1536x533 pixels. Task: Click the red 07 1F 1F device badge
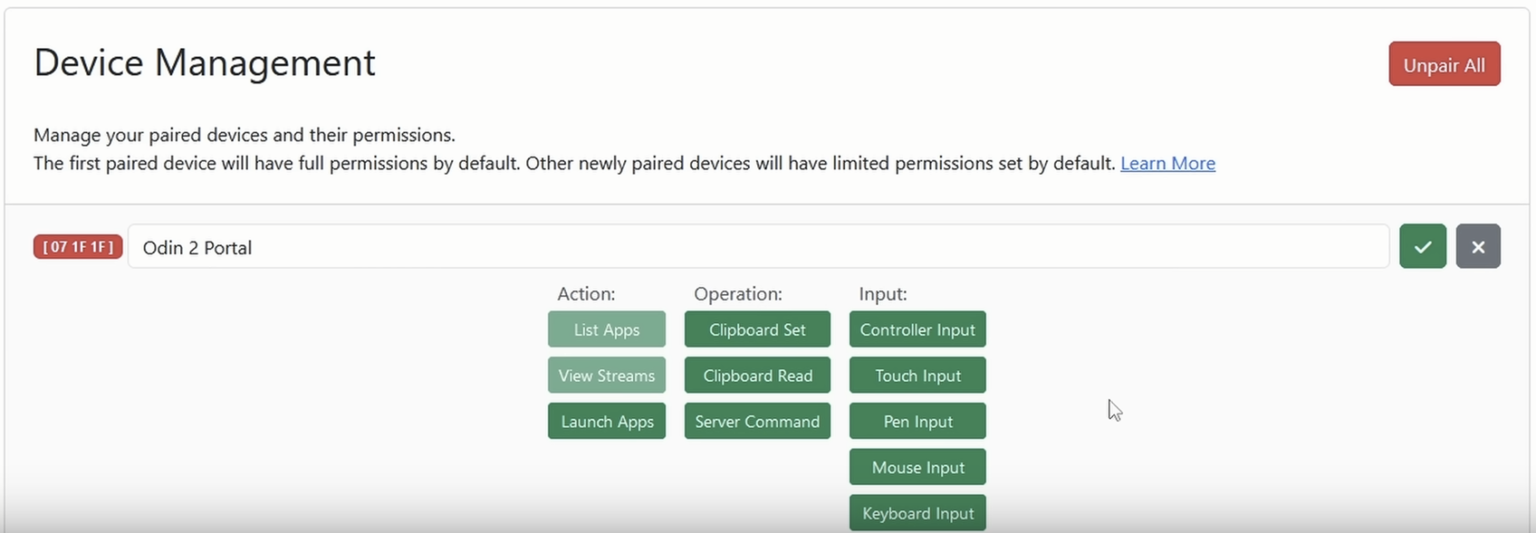[78, 247]
